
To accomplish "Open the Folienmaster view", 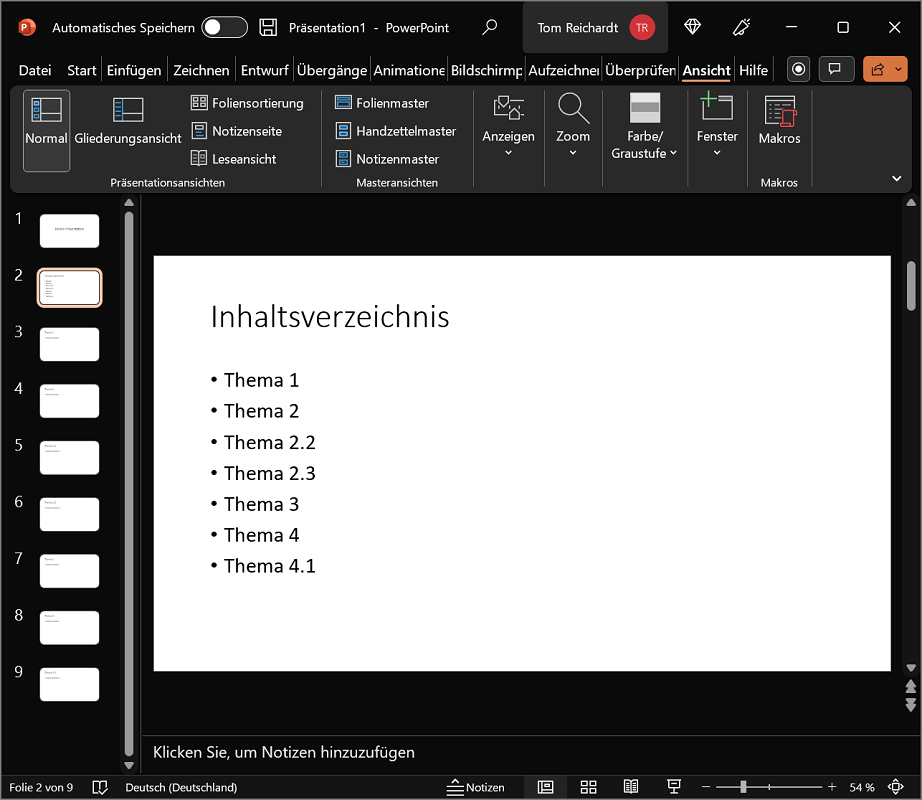I will [x=382, y=103].
